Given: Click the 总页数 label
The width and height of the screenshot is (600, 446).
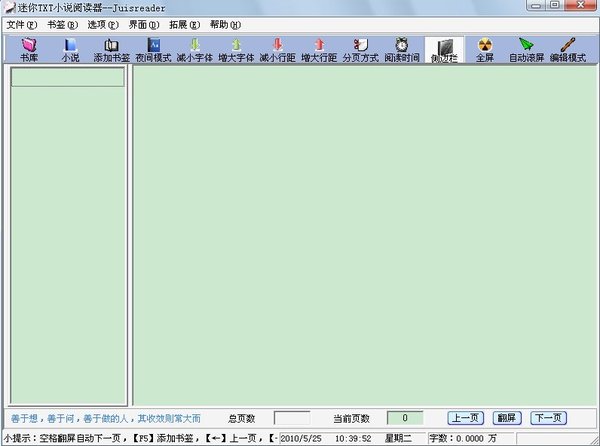Looking at the screenshot, I should pyautogui.click(x=241, y=418).
